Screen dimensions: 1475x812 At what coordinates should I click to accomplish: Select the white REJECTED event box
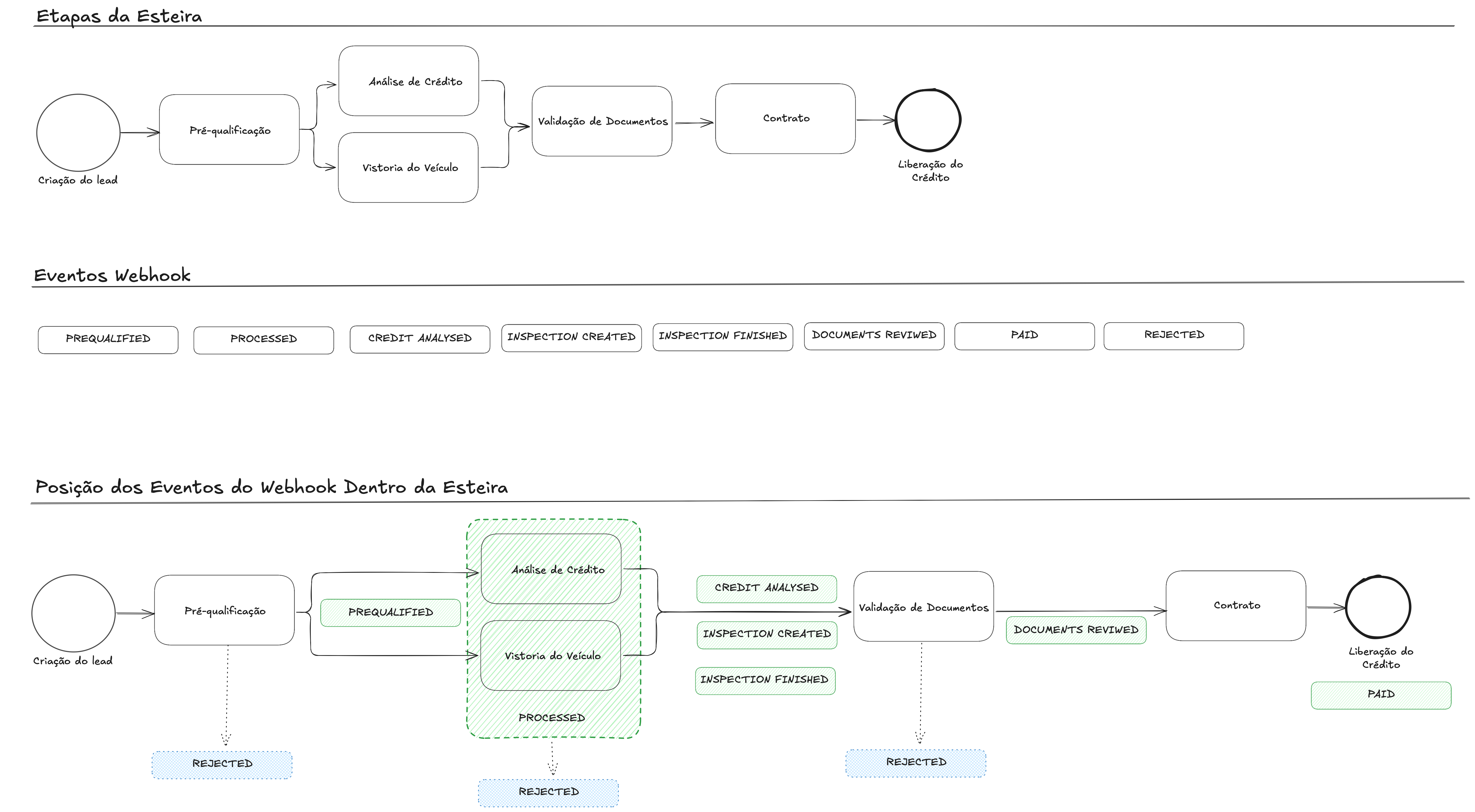pyautogui.click(x=1173, y=336)
